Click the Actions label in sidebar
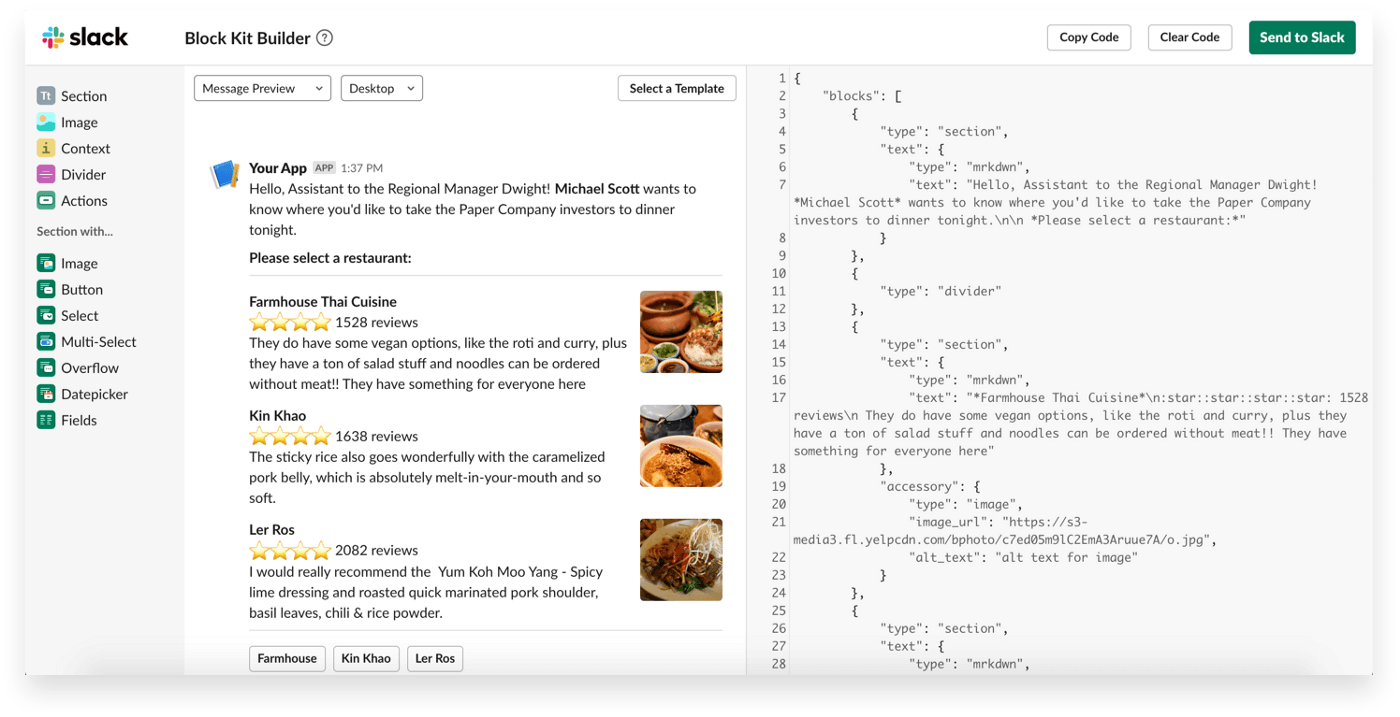 [x=84, y=200]
